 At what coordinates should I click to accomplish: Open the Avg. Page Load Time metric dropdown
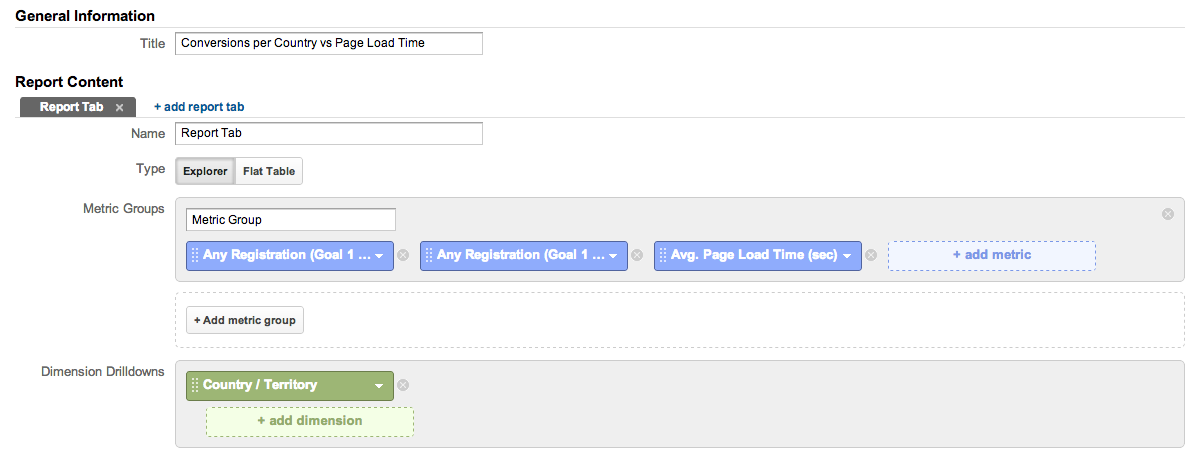(x=848, y=256)
